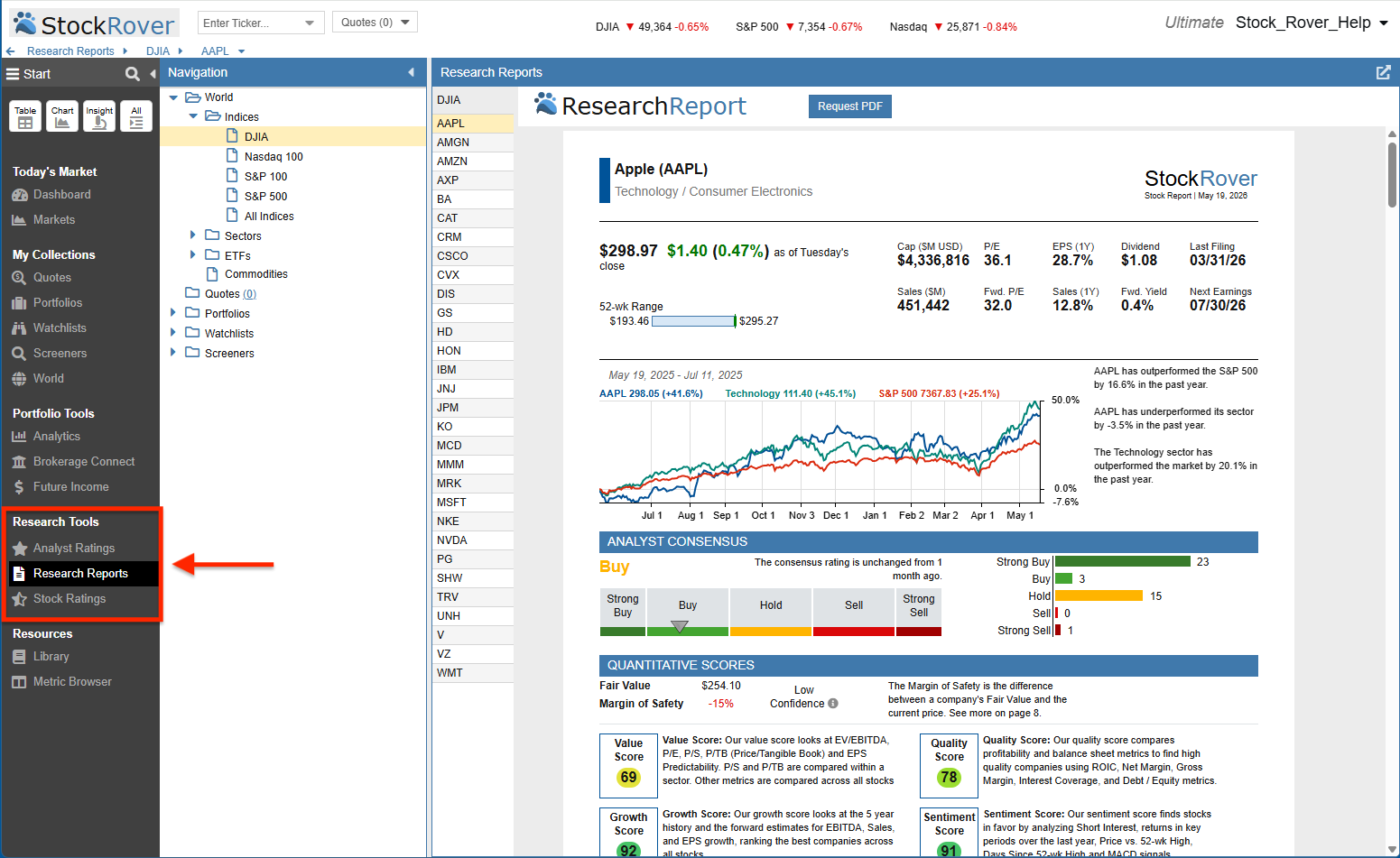Image resolution: width=1400 pixels, height=858 pixels.
Task: Collapse the World folder in the Navigation tree
Action: [173, 97]
